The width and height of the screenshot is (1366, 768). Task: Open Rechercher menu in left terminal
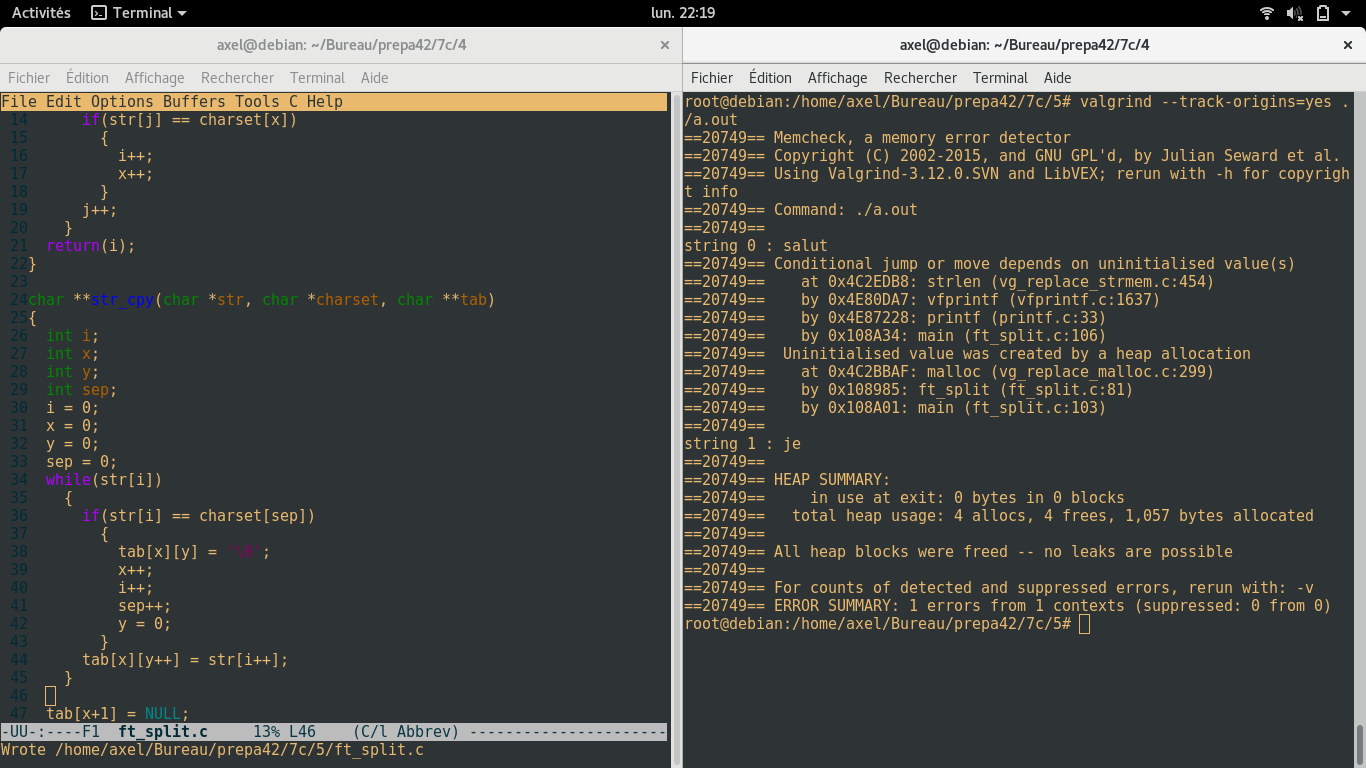(237, 78)
